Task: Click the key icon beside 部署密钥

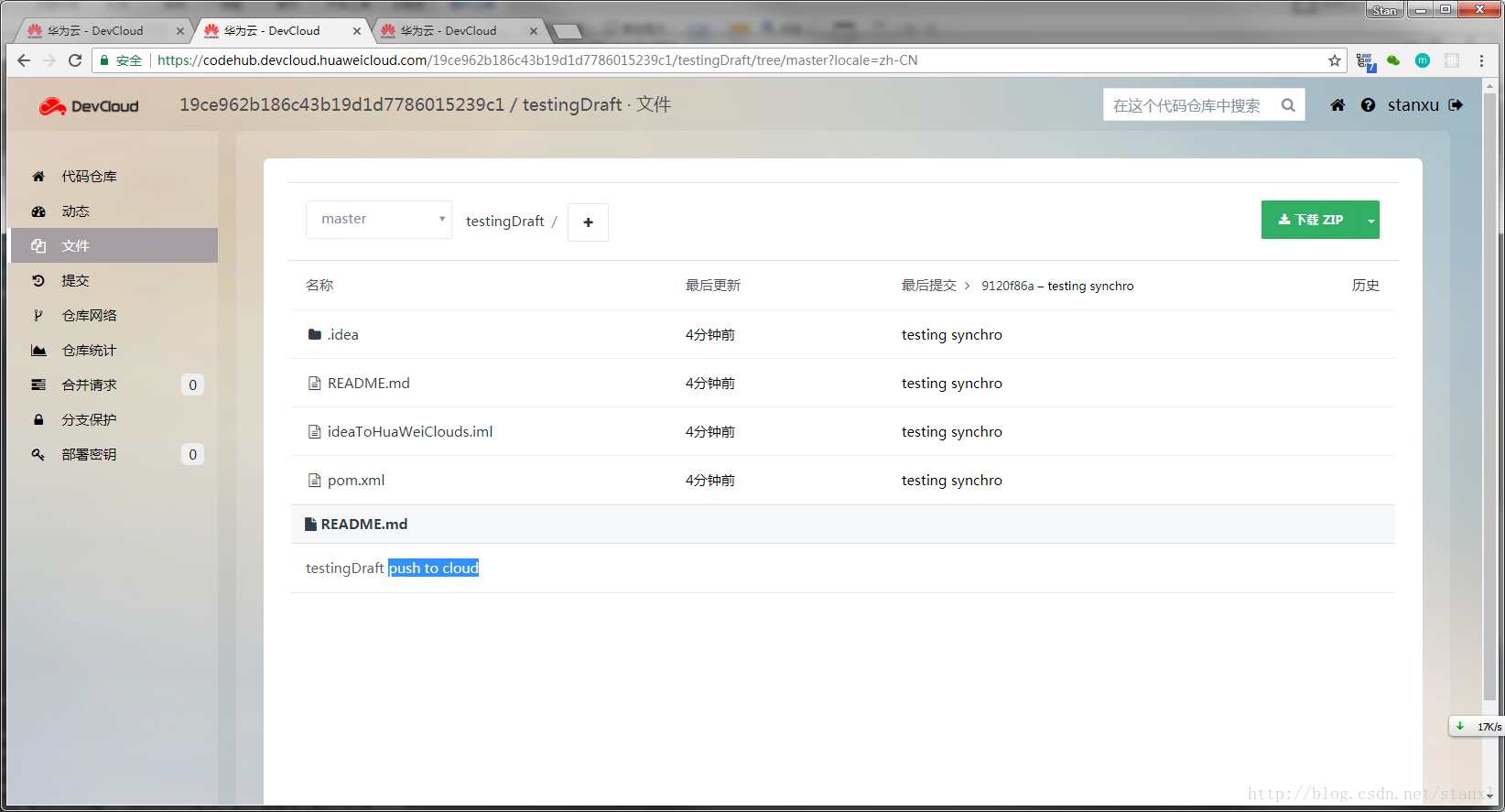Action: [38, 455]
